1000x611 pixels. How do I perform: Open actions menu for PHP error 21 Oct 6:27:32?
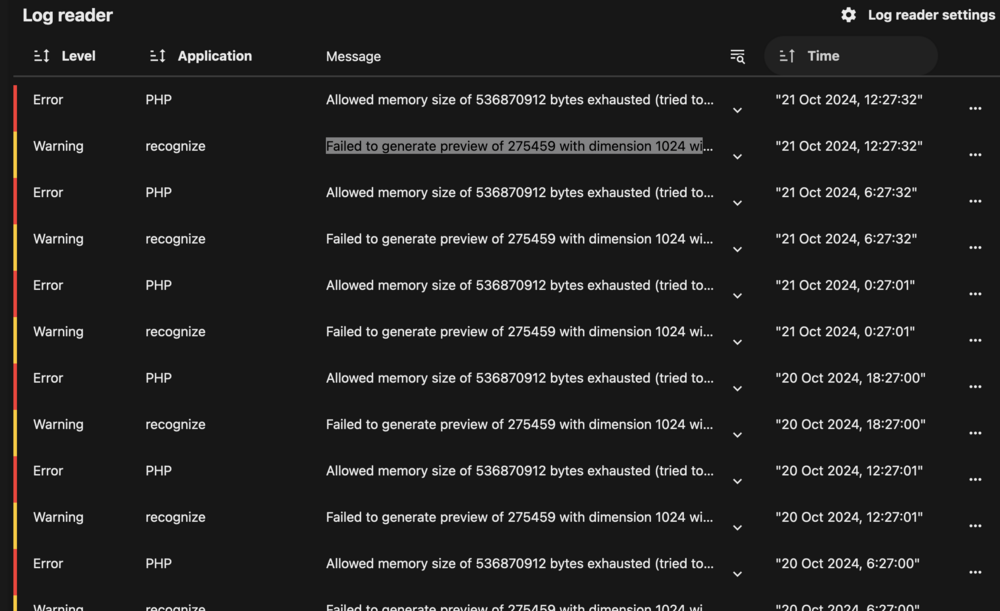[x=975, y=201]
